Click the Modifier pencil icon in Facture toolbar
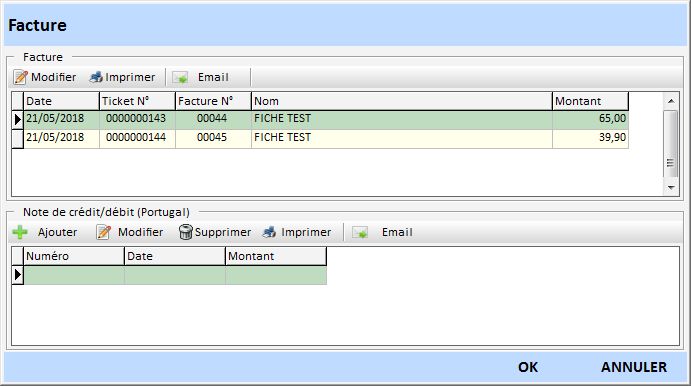This screenshot has width=691, height=386. click(20, 77)
